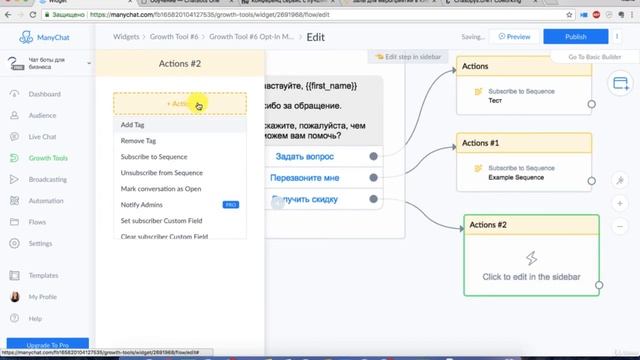Choose Mark conversation as Open
Image resolution: width=640 pixels, height=360 pixels.
pos(180,189)
